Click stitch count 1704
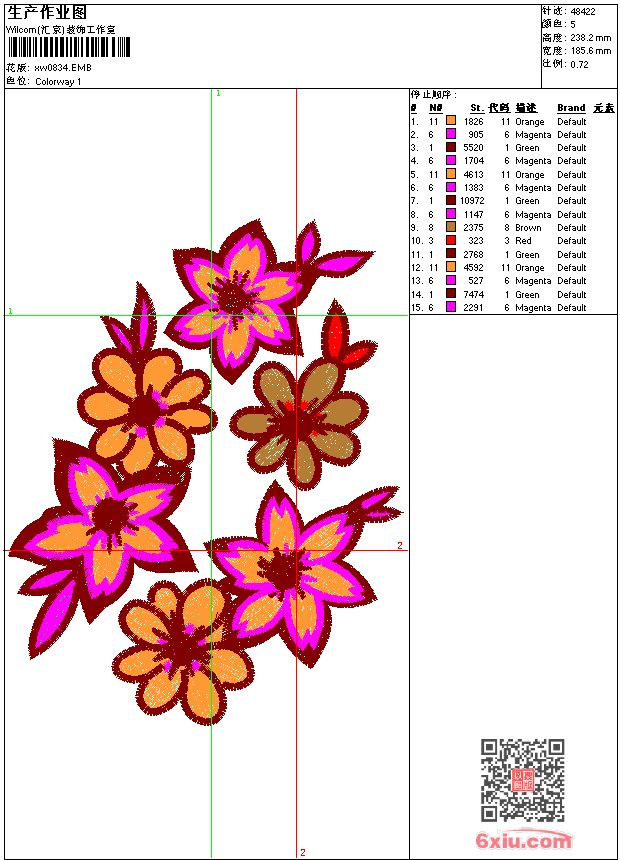Viewport: 620px width, 860px height. click(474, 161)
